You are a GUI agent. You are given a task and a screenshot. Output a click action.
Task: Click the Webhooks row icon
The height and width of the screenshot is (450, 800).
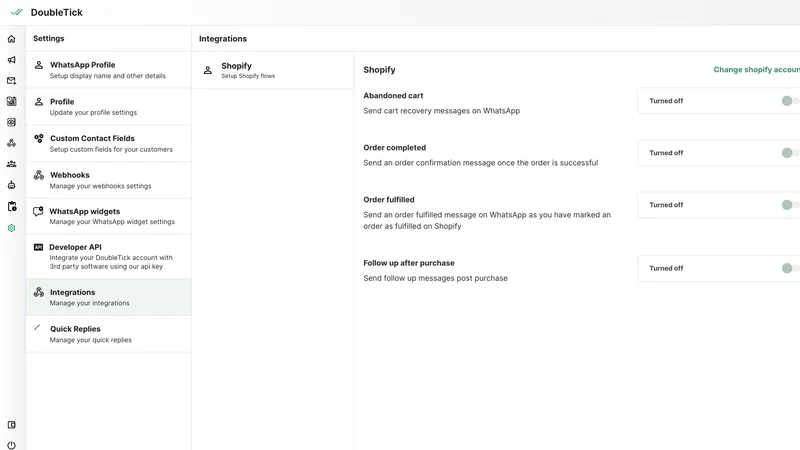point(39,175)
